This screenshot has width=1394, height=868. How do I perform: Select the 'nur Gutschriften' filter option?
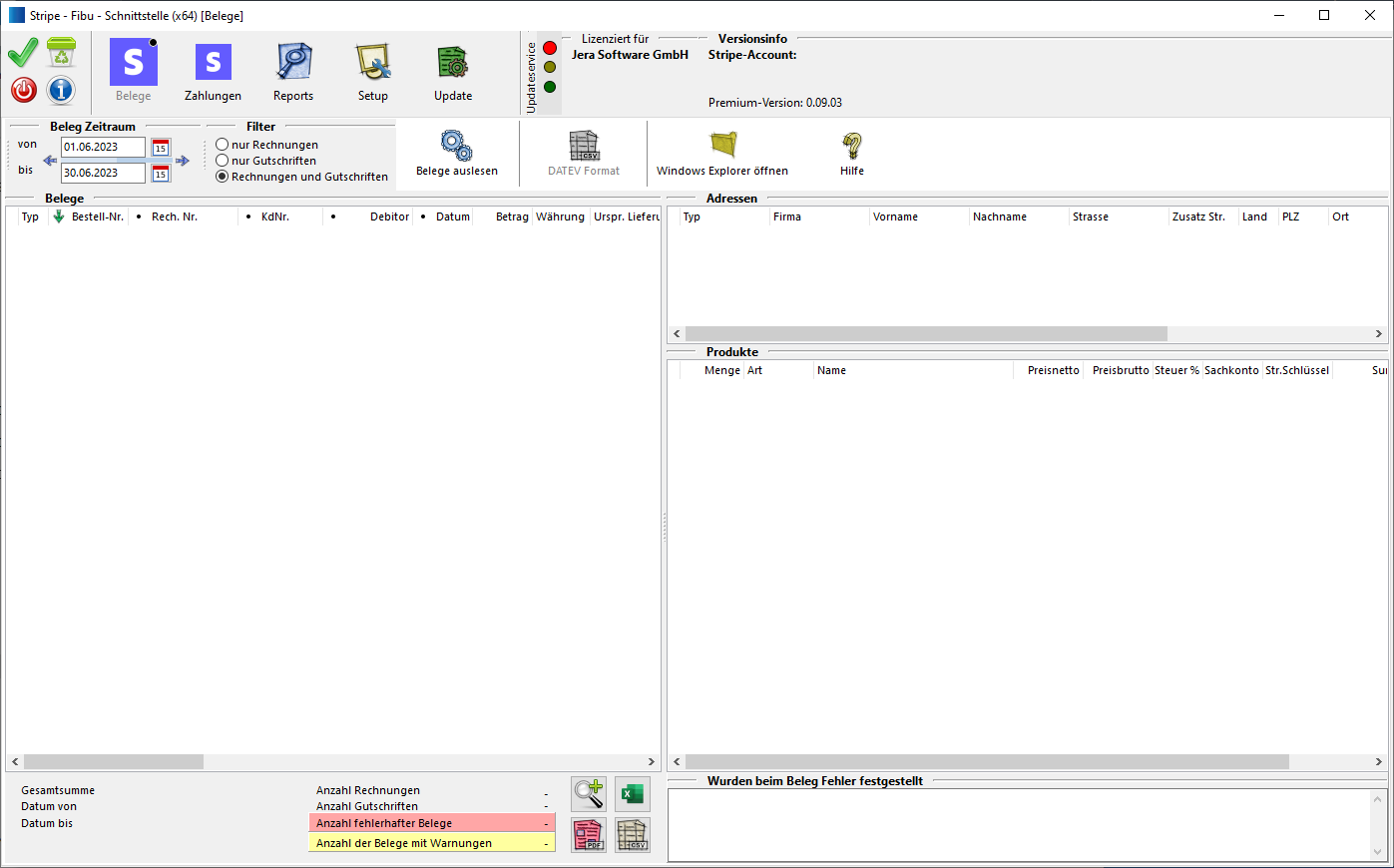coord(223,161)
